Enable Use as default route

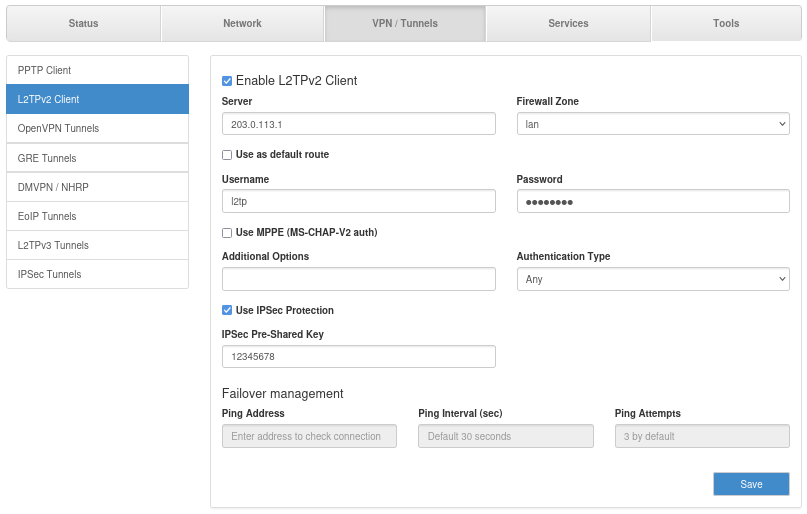[x=227, y=155]
